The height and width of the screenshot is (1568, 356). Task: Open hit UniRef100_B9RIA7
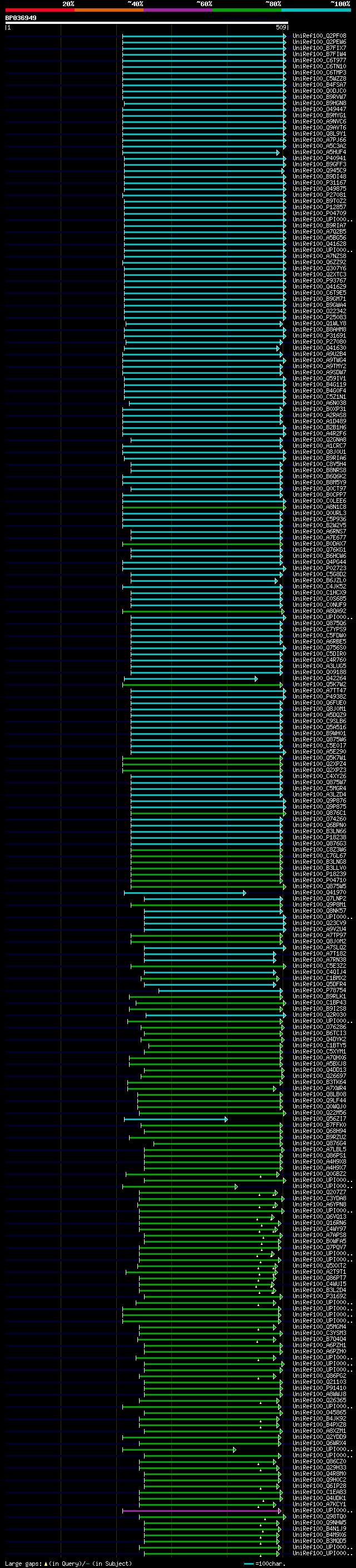point(319,225)
